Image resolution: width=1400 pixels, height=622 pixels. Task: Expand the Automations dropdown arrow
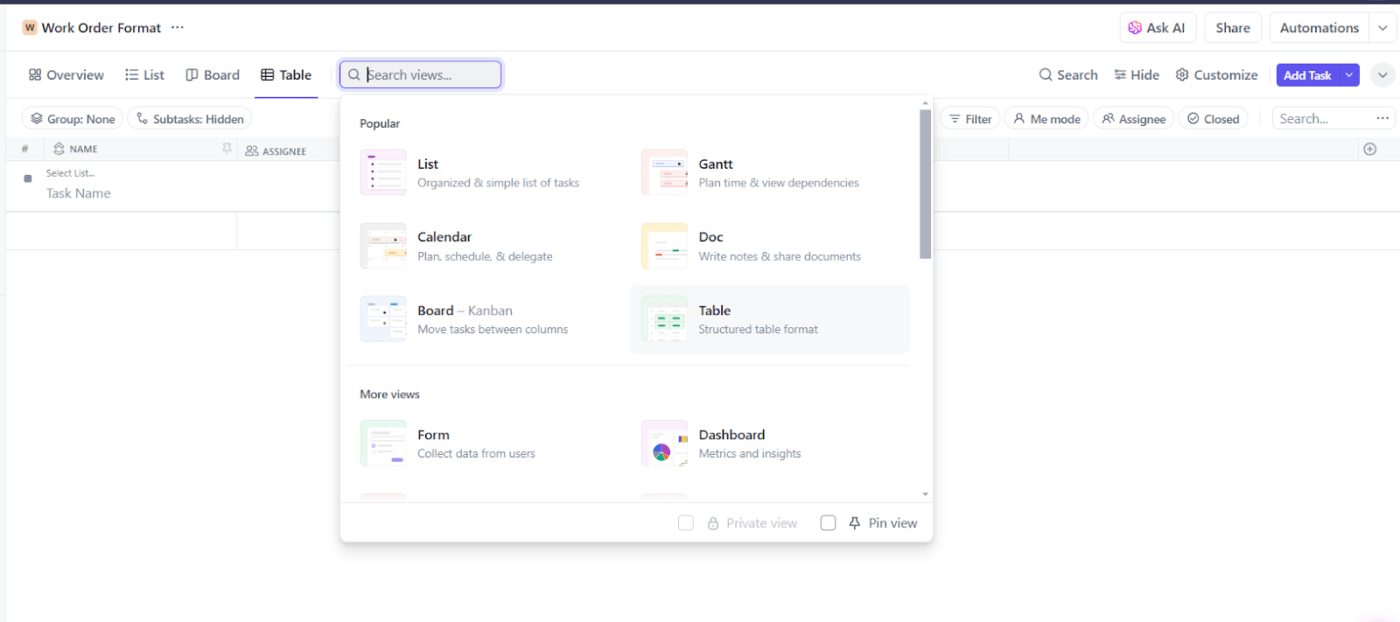point(1382,28)
